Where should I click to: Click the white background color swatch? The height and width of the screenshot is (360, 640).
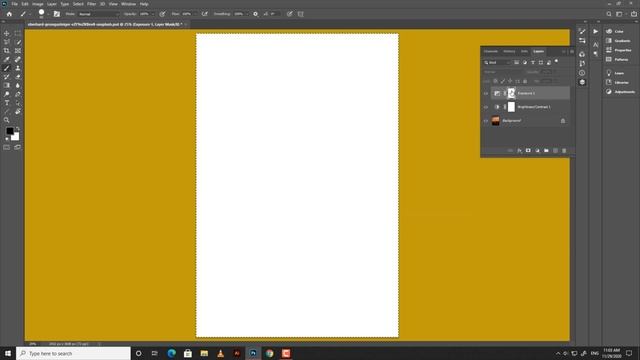[x=16, y=137]
